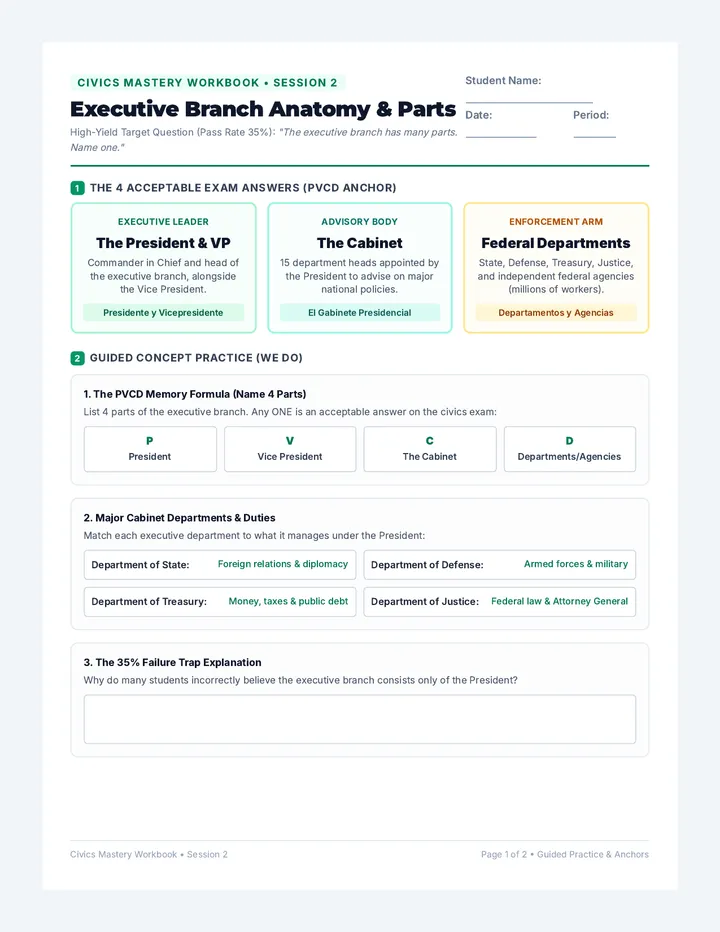Click the 4 Acceptable Exam Answers heading

tap(243, 188)
